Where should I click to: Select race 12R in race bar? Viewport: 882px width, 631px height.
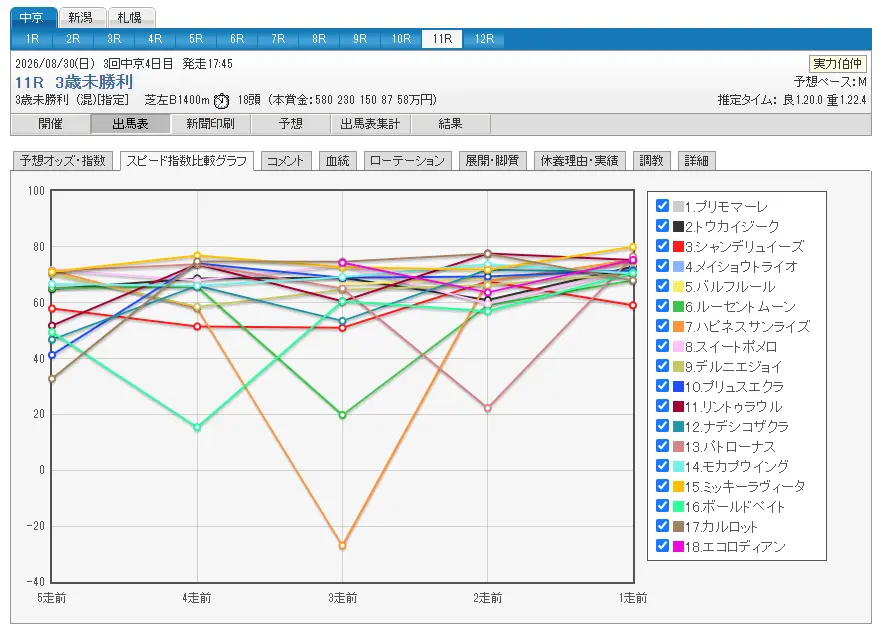(484, 39)
